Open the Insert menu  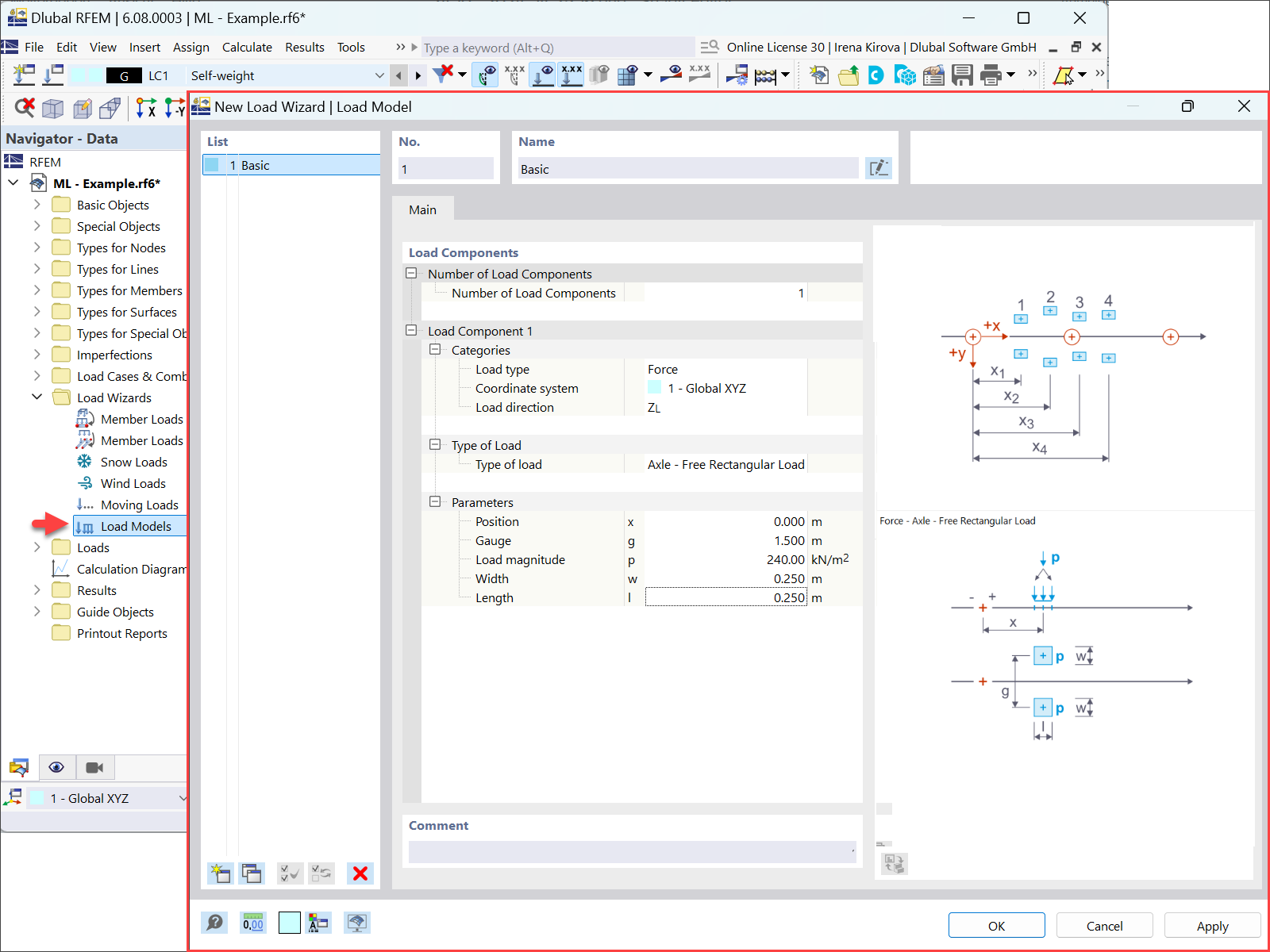coord(144,48)
